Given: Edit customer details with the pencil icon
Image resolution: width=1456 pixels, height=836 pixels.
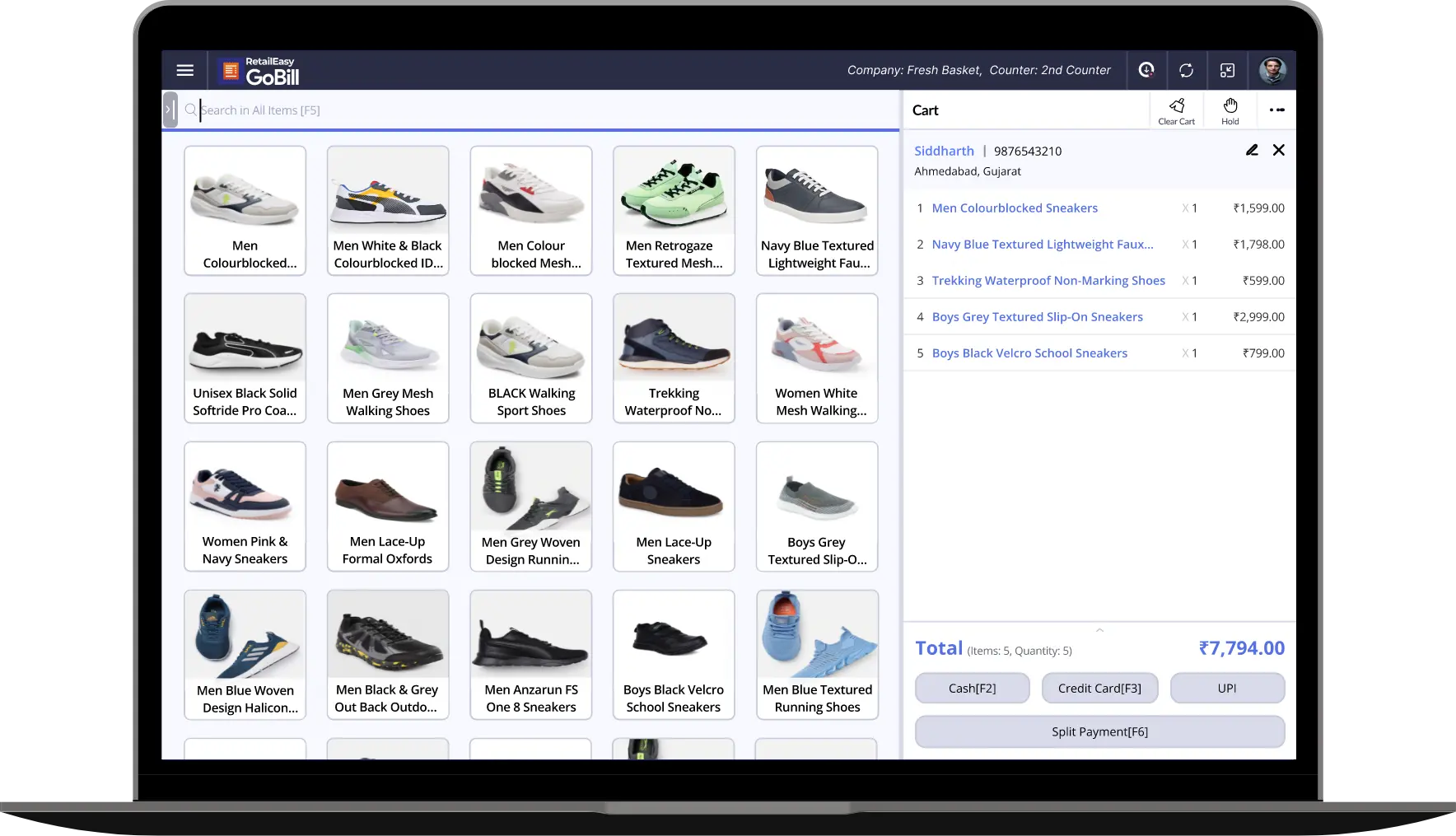Looking at the screenshot, I should [1252, 150].
